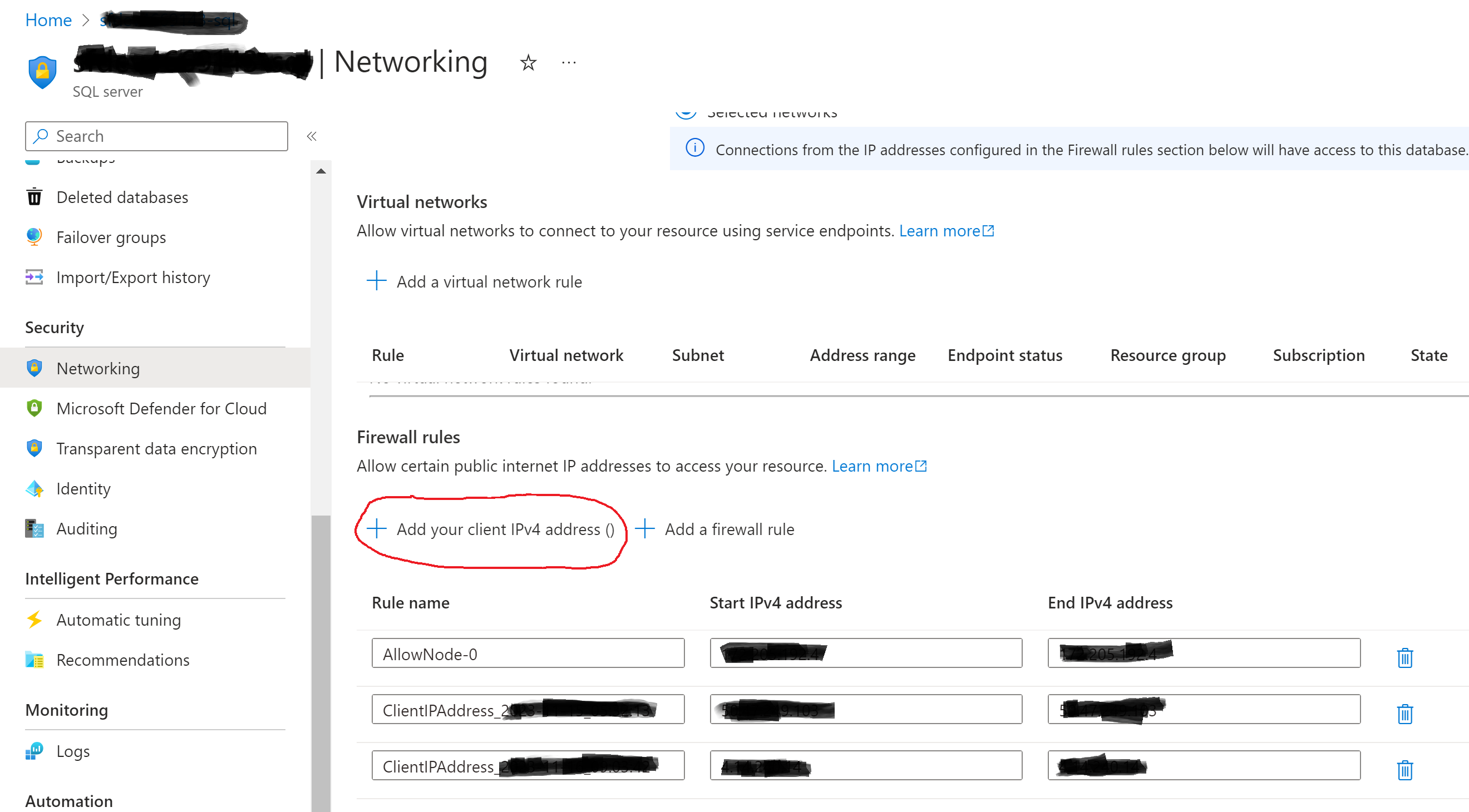Click the Networking shield icon in sidebar
Image resolution: width=1469 pixels, height=812 pixels.
pyautogui.click(x=34, y=368)
